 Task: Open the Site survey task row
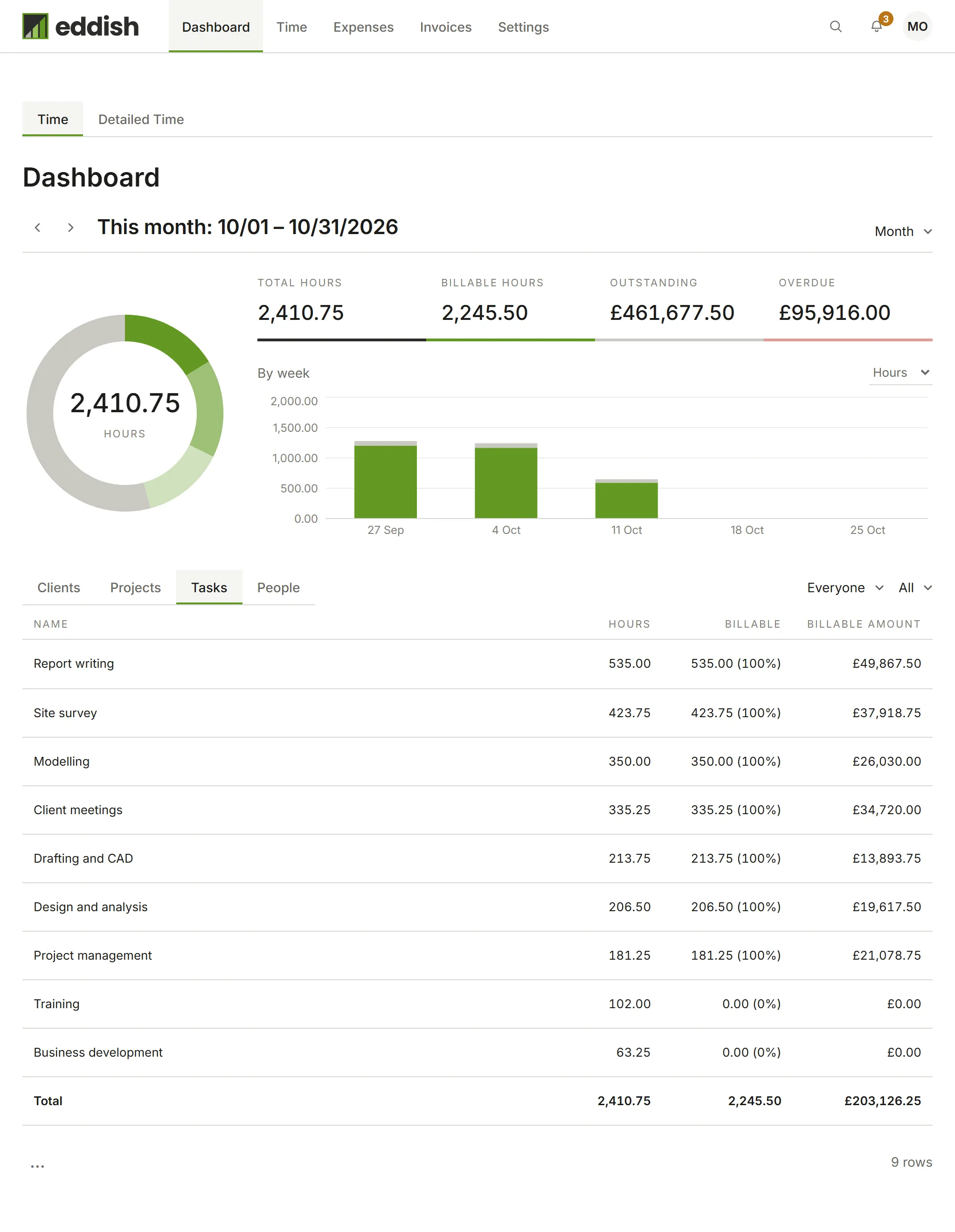[x=477, y=713]
